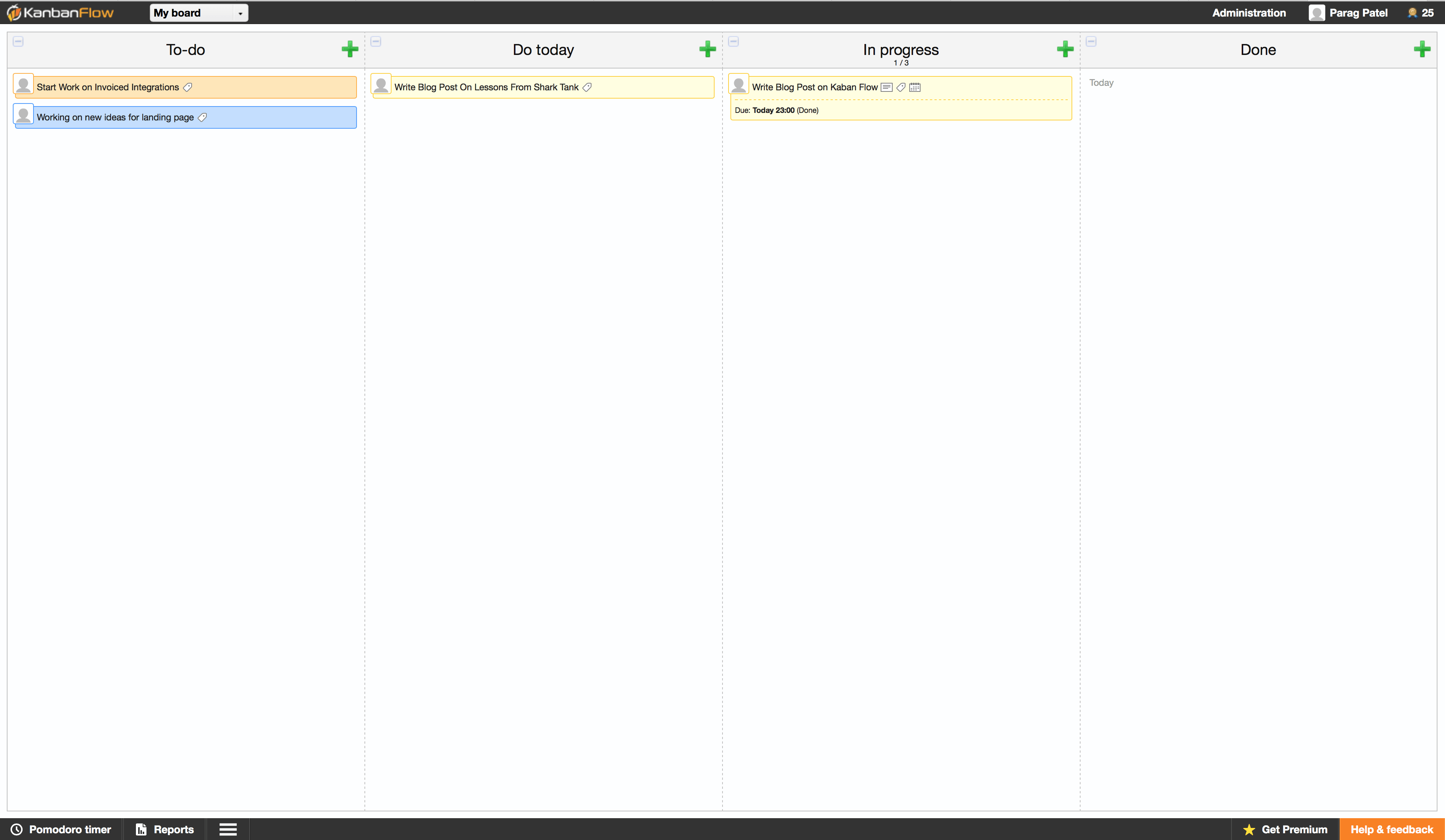Click label tag on Shark Tank task
The width and height of the screenshot is (1445, 840).
tap(587, 87)
